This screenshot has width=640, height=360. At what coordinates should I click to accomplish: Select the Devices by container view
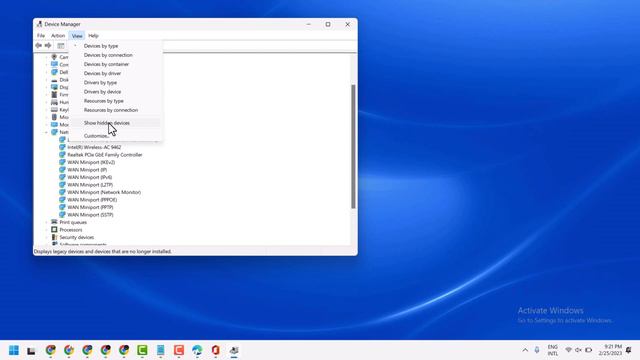click(116, 64)
